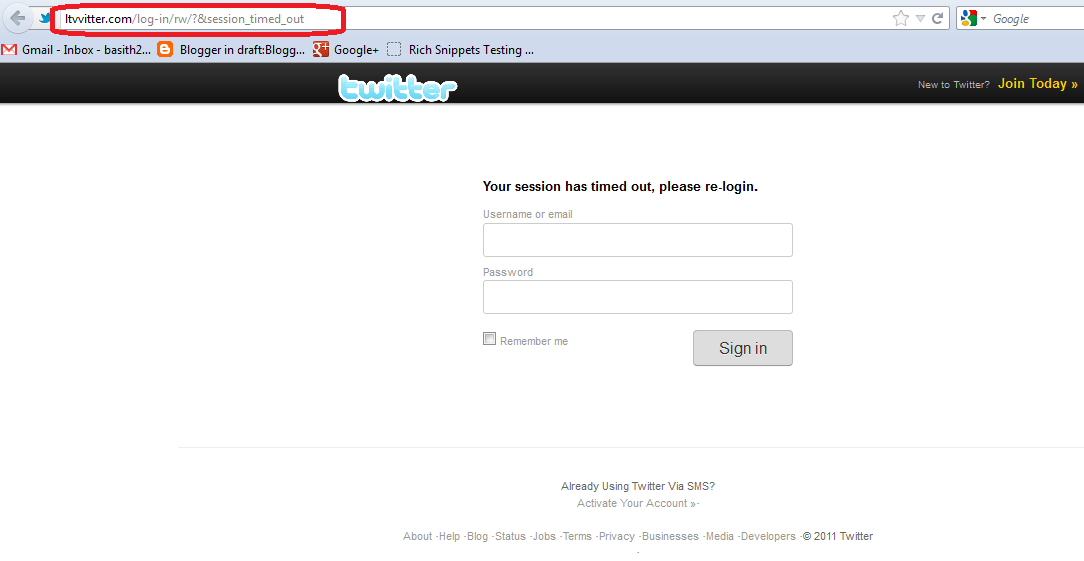Open the Developers footer link
Viewport: 1084px width, 561px height.
(x=768, y=536)
